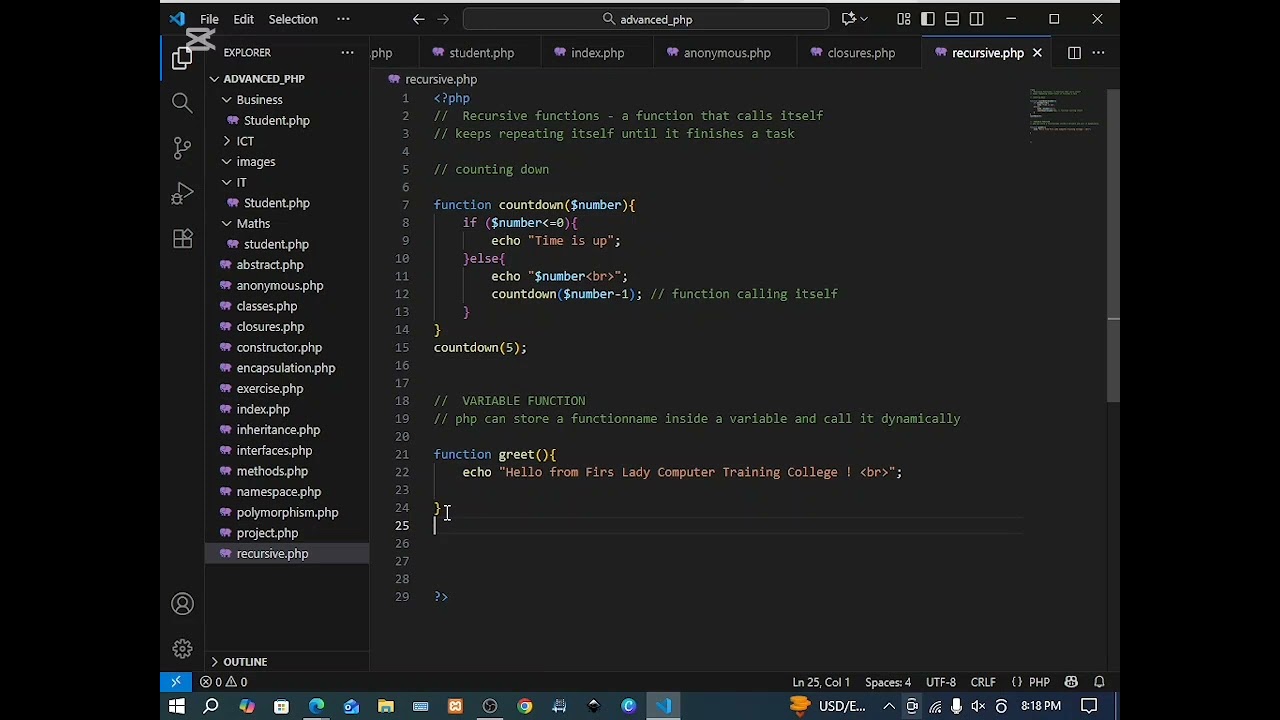Image resolution: width=1280 pixels, height=720 pixels.
Task: Click the Explorer more actions ellipsis
Action: click(347, 52)
